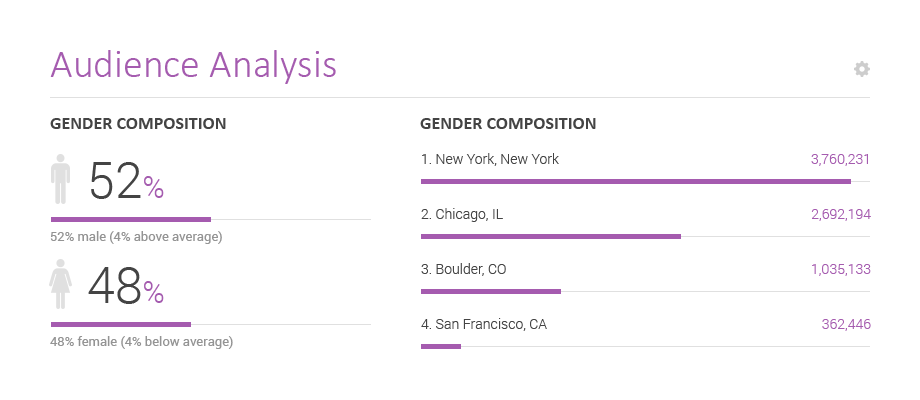This screenshot has height=400, width=920.
Task: Open the settings gear icon
Action: point(861,69)
